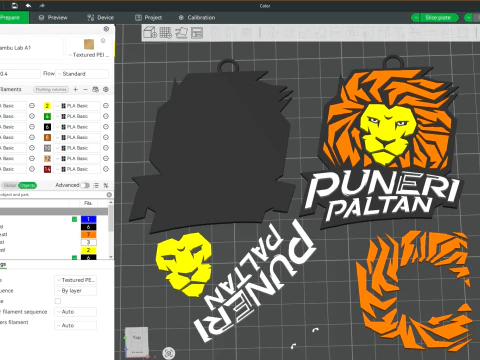Edit preset of filament 2 row
This screenshot has width=480, height=360.
click(106, 106)
